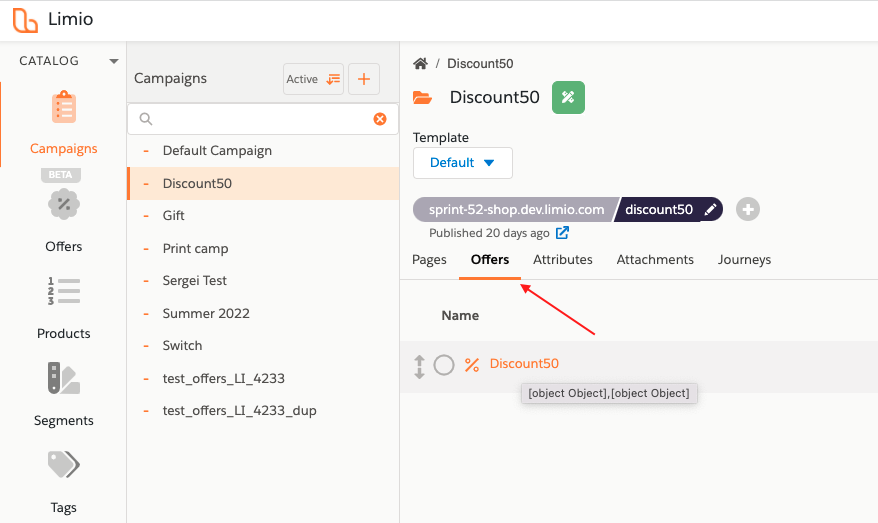Image resolution: width=878 pixels, height=523 pixels.
Task: Select the Print camp campaign
Action: [263, 248]
